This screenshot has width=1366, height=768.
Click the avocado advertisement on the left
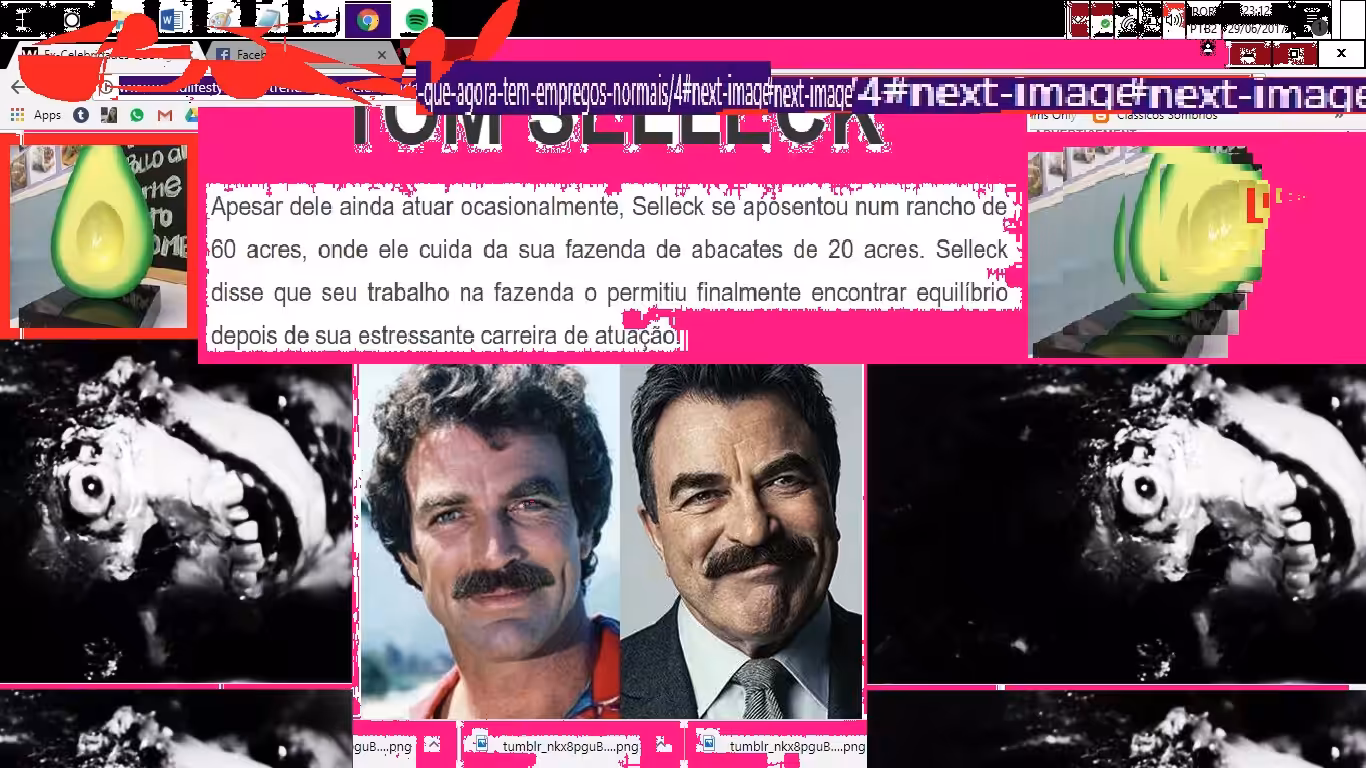(98, 236)
